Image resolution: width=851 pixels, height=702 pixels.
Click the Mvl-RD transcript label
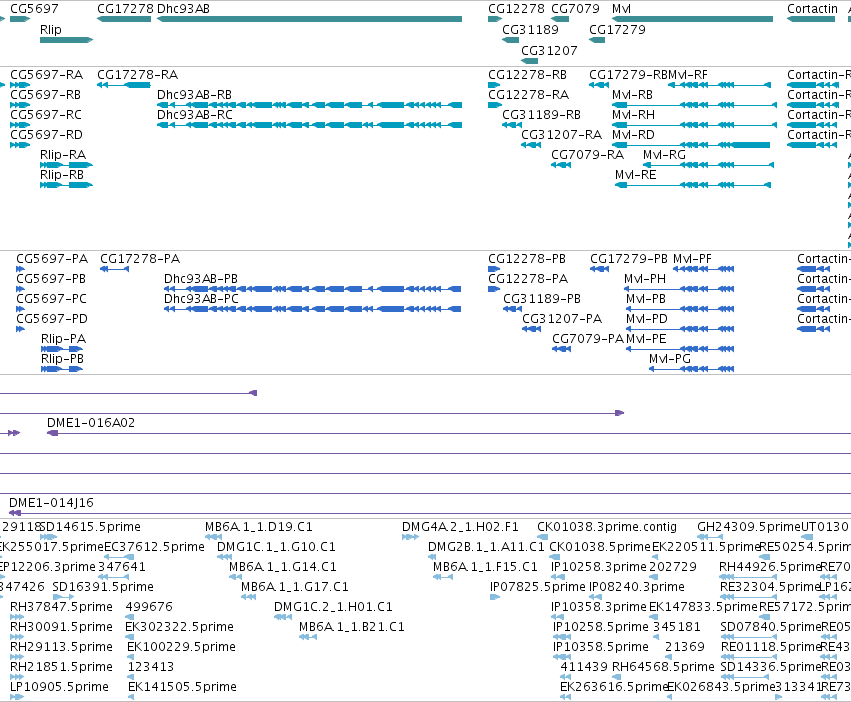[633, 135]
